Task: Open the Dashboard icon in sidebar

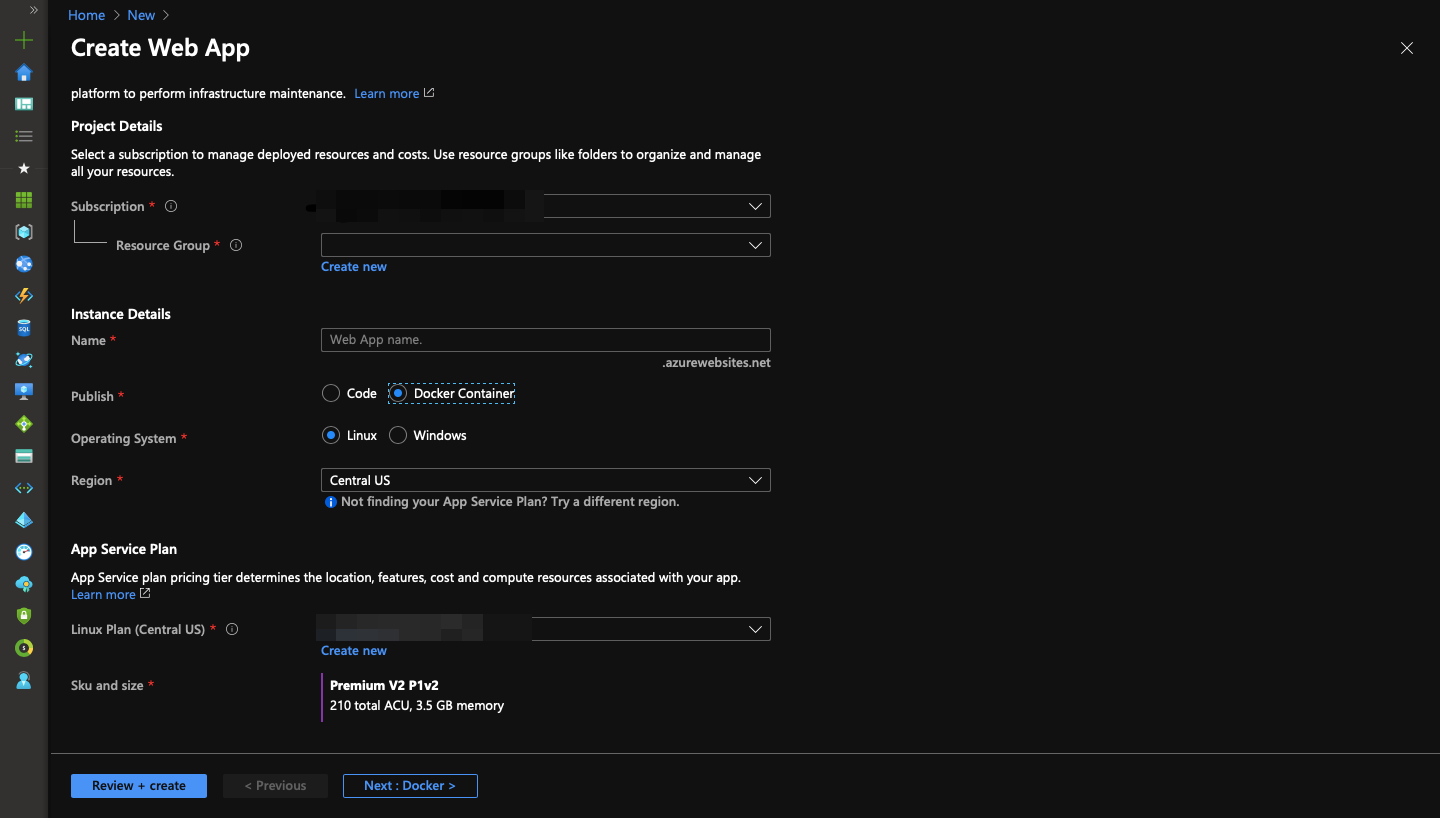Action: point(24,104)
